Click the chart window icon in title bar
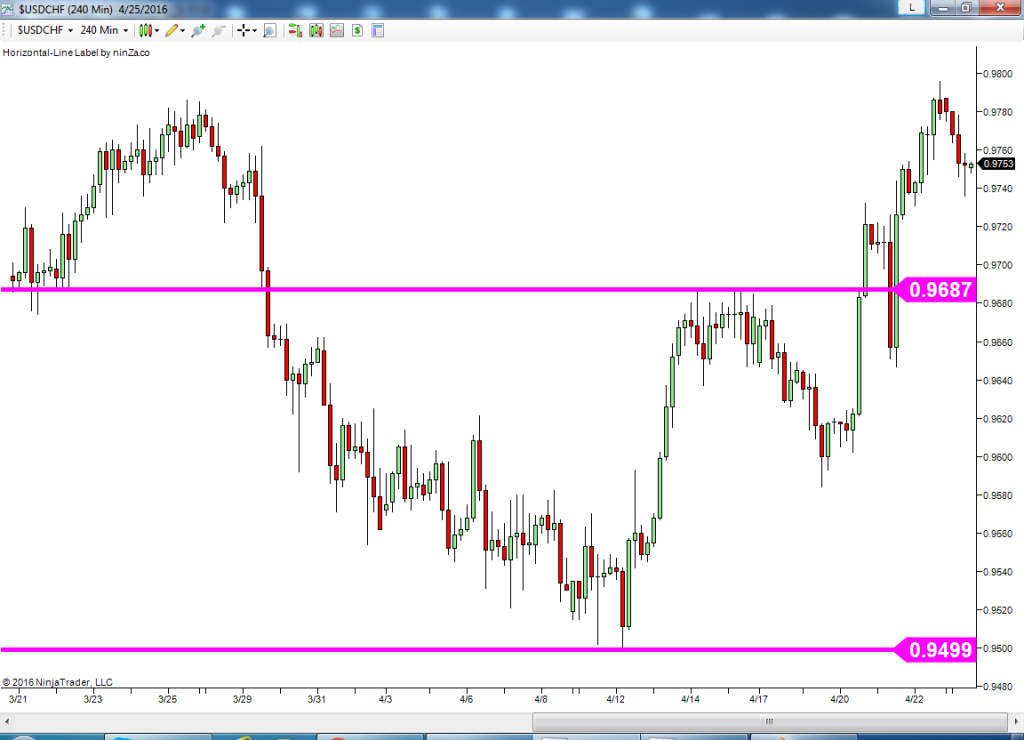 (x=7, y=9)
